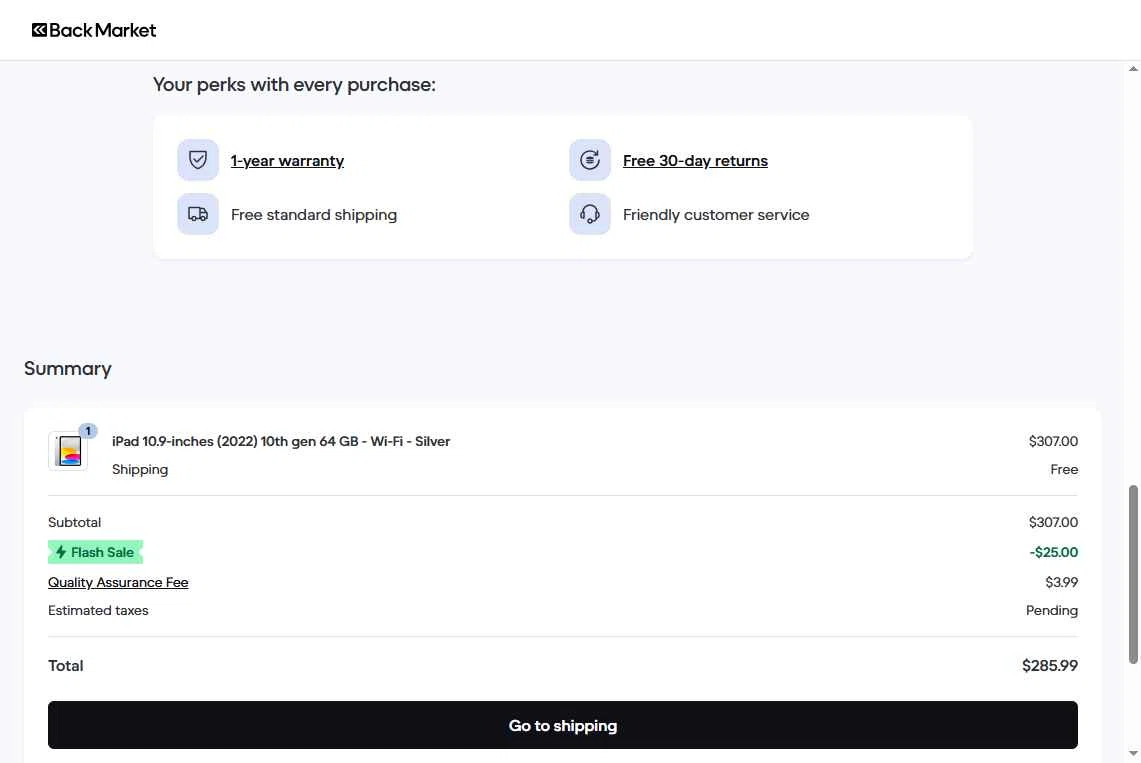
Task: Click the Summary heading
Action: [68, 369]
